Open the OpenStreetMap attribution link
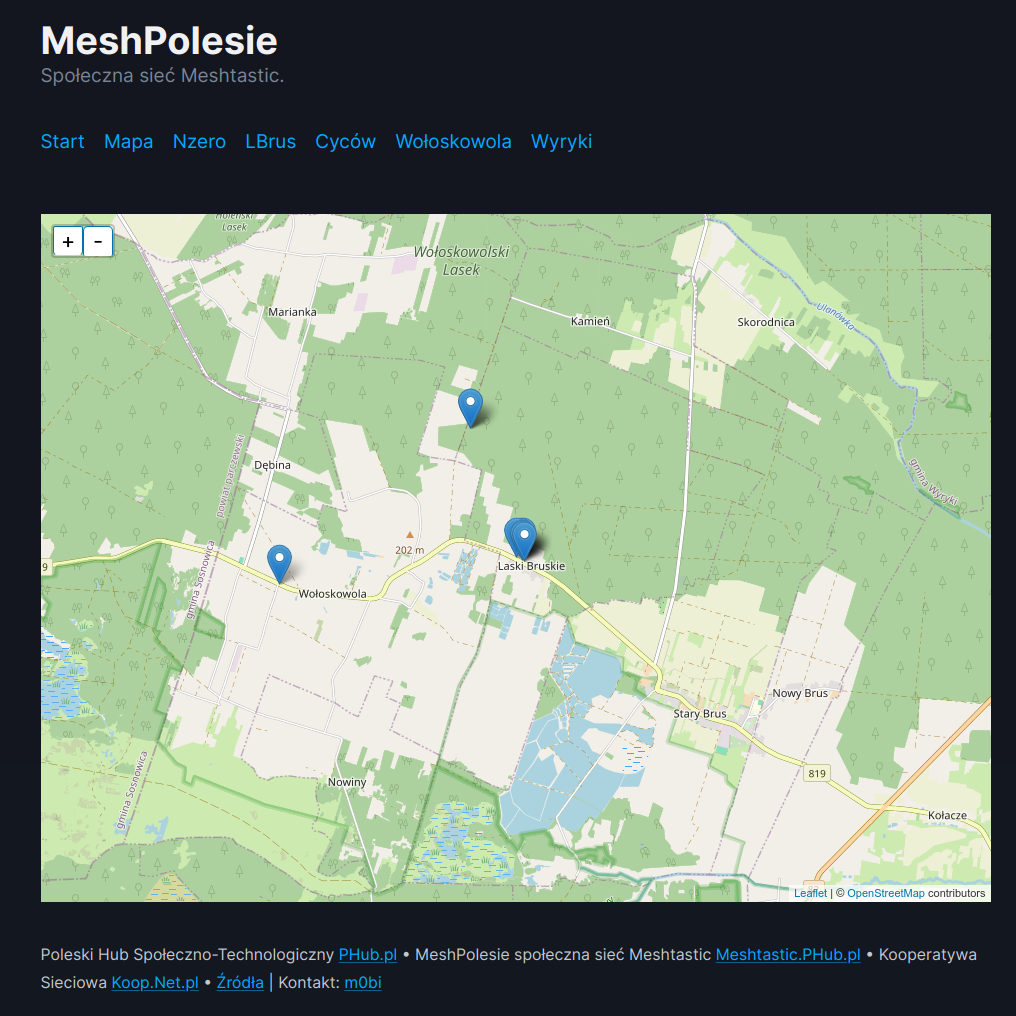The image size is (1016, 1016). [885, 893]
